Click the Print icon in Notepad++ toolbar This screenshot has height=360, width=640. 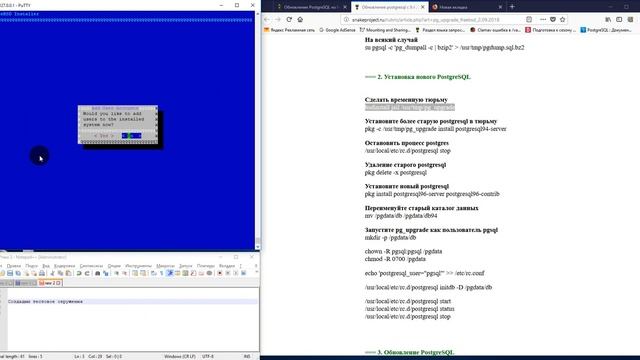pos(42,273)
